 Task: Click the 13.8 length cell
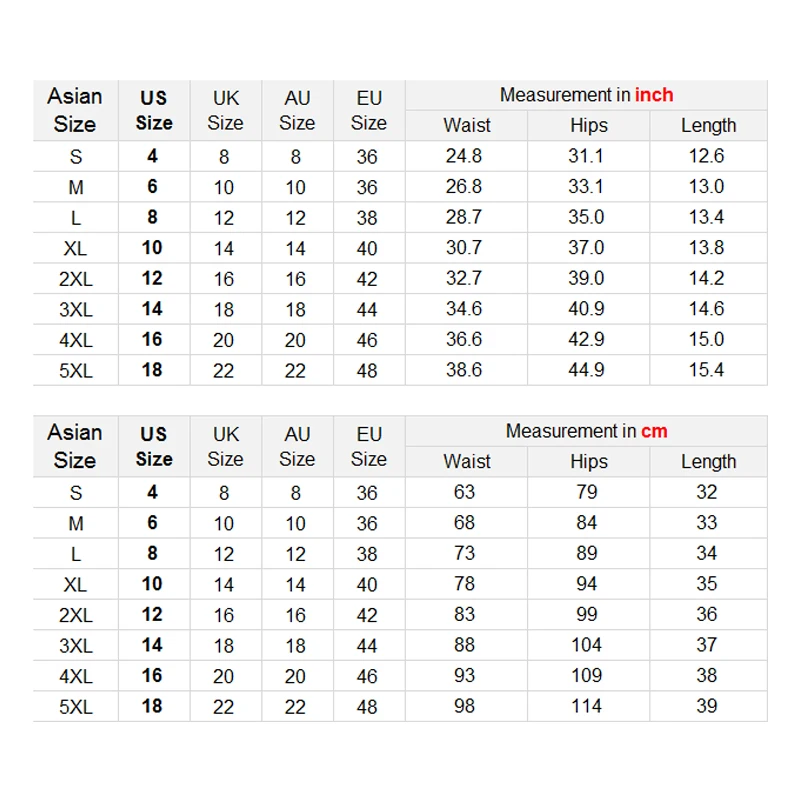point(706,248)
